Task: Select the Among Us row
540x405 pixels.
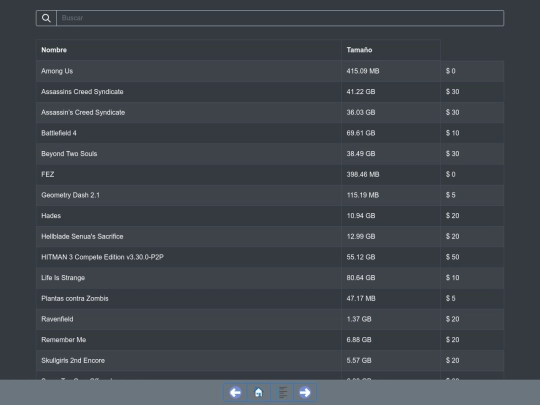Action: tap(270, 71)
